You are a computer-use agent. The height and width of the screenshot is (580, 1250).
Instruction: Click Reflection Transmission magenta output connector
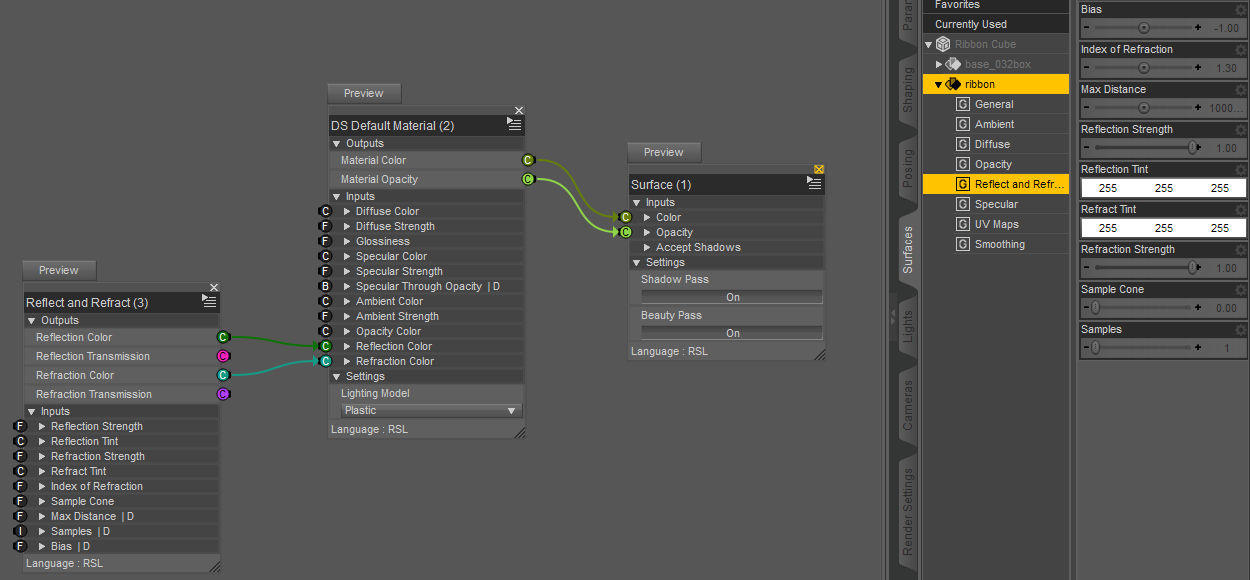click(223, 357)
